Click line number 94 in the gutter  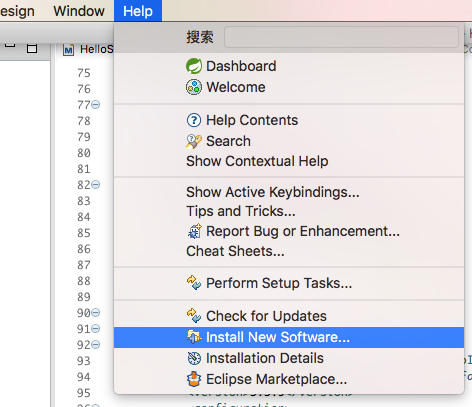pos(84,377)
